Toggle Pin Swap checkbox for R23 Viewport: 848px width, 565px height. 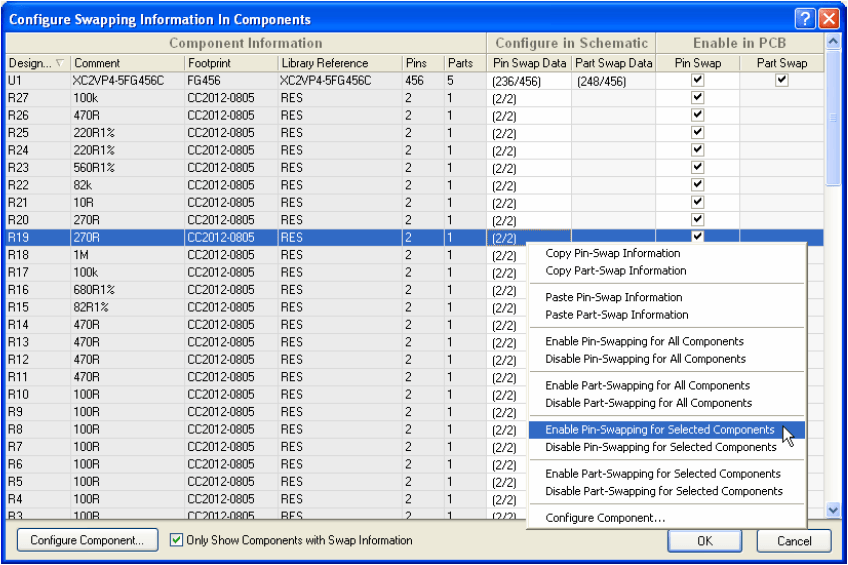(697, 167)
